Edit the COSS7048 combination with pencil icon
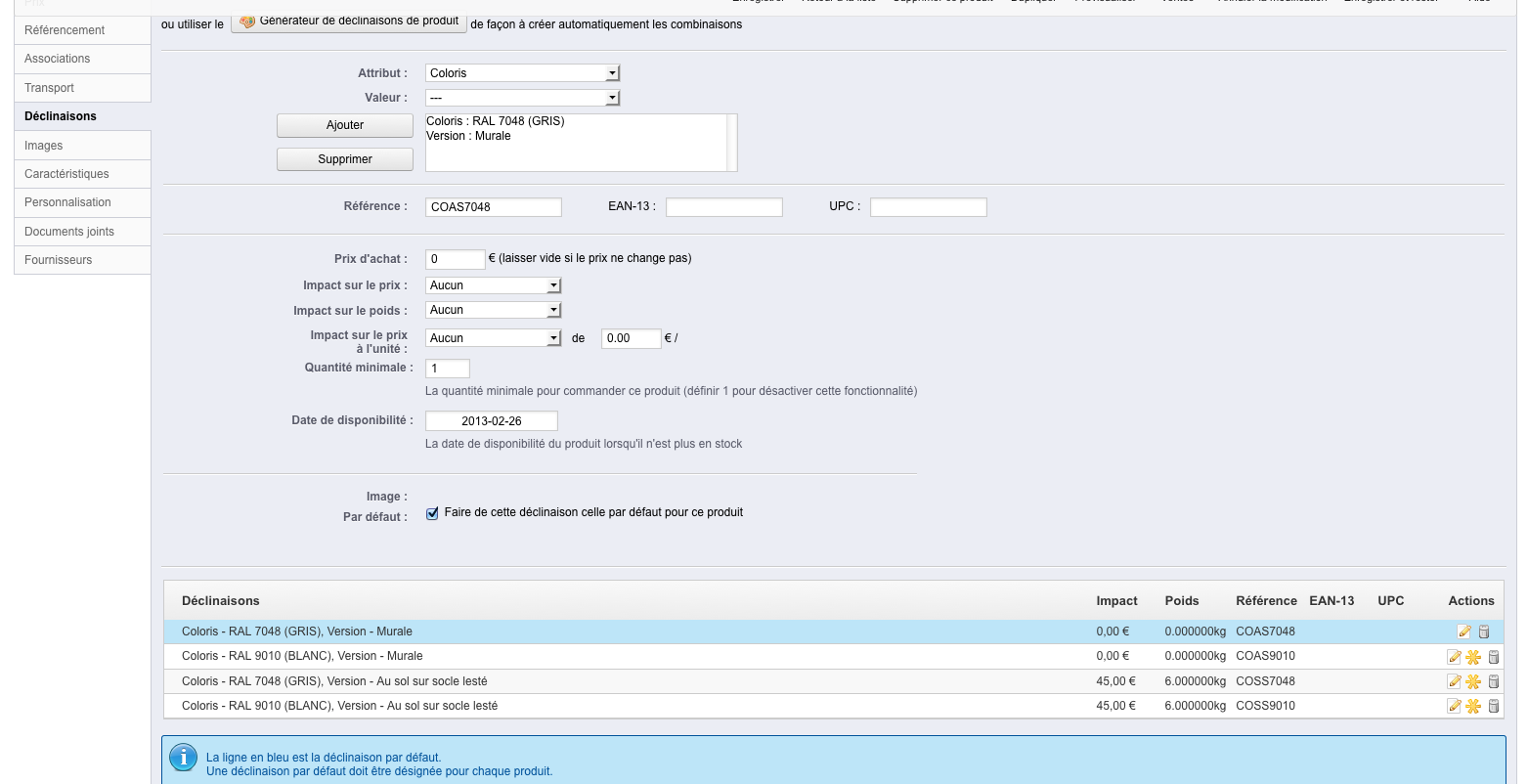Viewport: 1528px width, 784px height. (x=1454, y=681)
